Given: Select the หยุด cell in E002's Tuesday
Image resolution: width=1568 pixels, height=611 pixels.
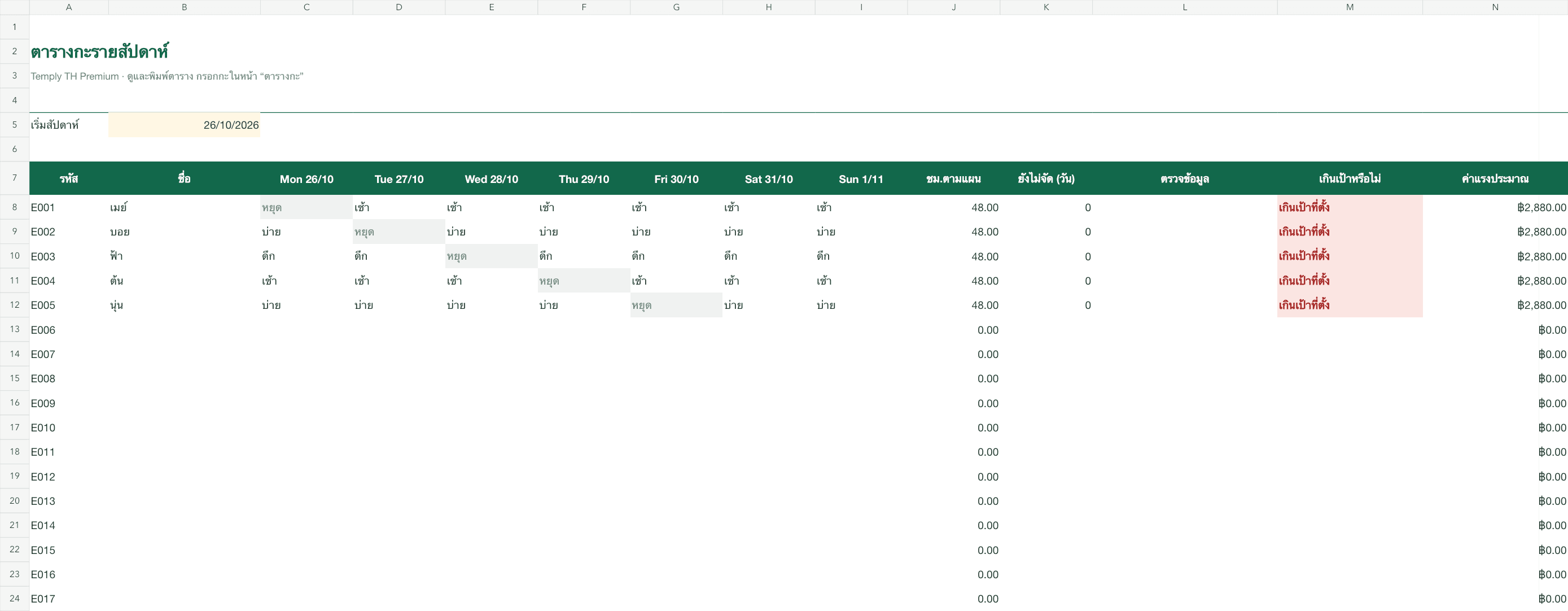Looking at the screenshot, I should point(398,232).
